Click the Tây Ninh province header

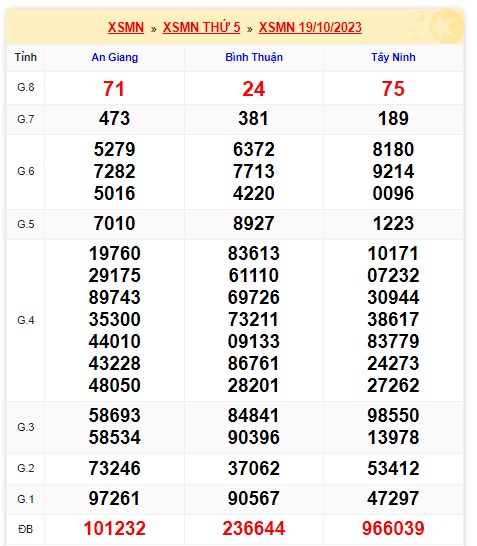(x=393, y=57)
